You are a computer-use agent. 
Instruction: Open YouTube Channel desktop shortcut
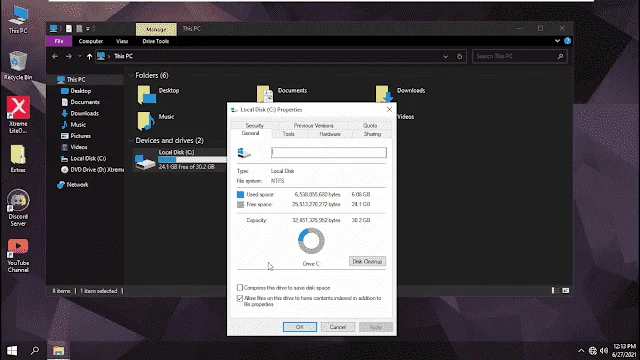pos(18,256)
